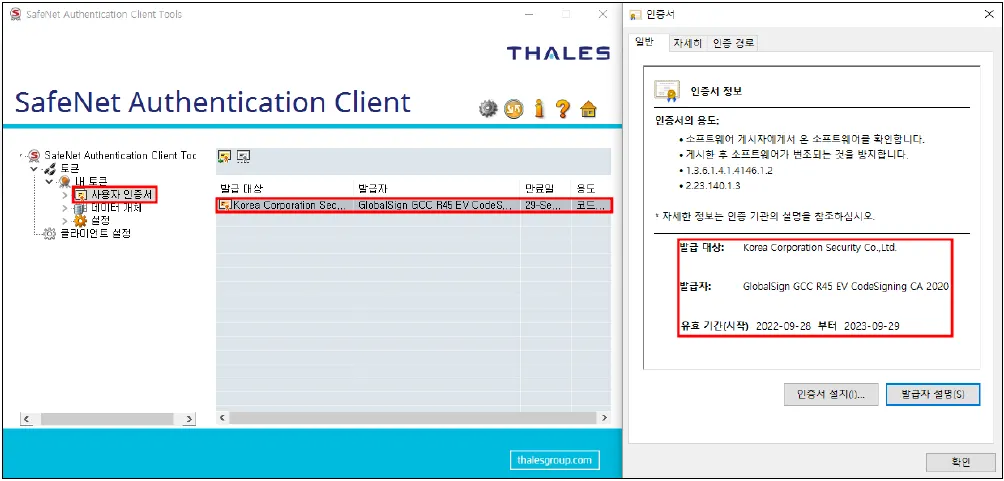
Task: Click certificate list scroll right arrow
Action: click(x=604, y=418)
